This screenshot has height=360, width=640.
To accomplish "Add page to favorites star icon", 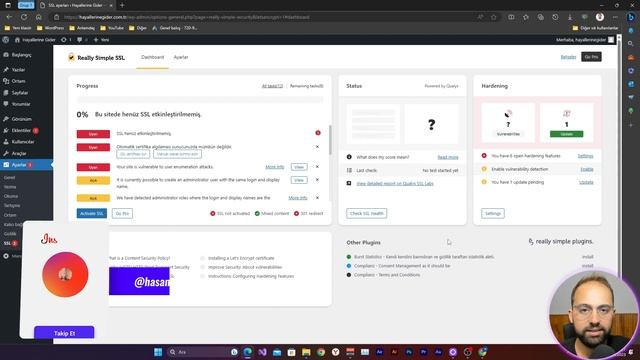I will point(493,17).
